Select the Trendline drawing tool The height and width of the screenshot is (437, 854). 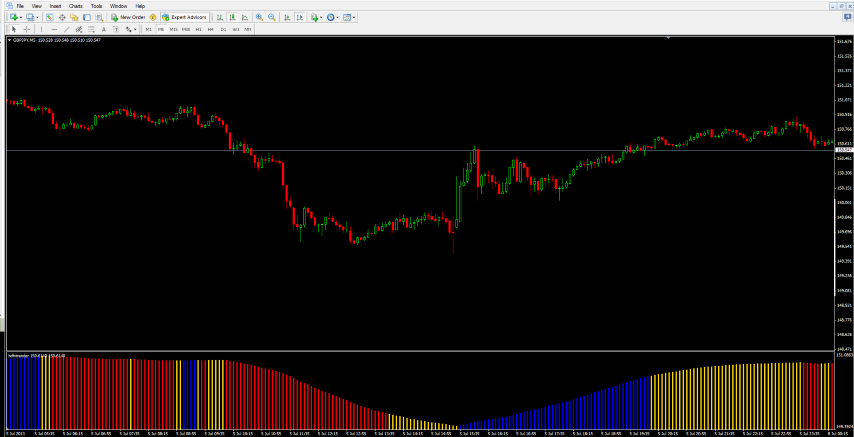pyautogui.click(x=66, y=29)
